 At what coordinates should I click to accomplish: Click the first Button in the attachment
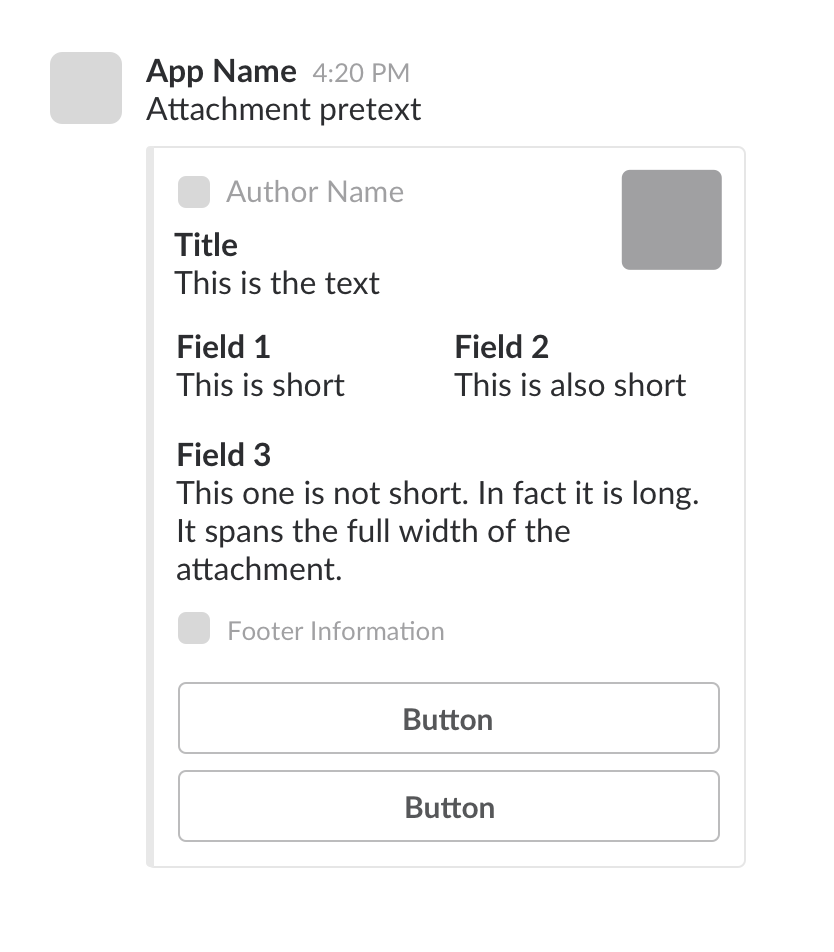pyautogui.click(x=448, y=718)
